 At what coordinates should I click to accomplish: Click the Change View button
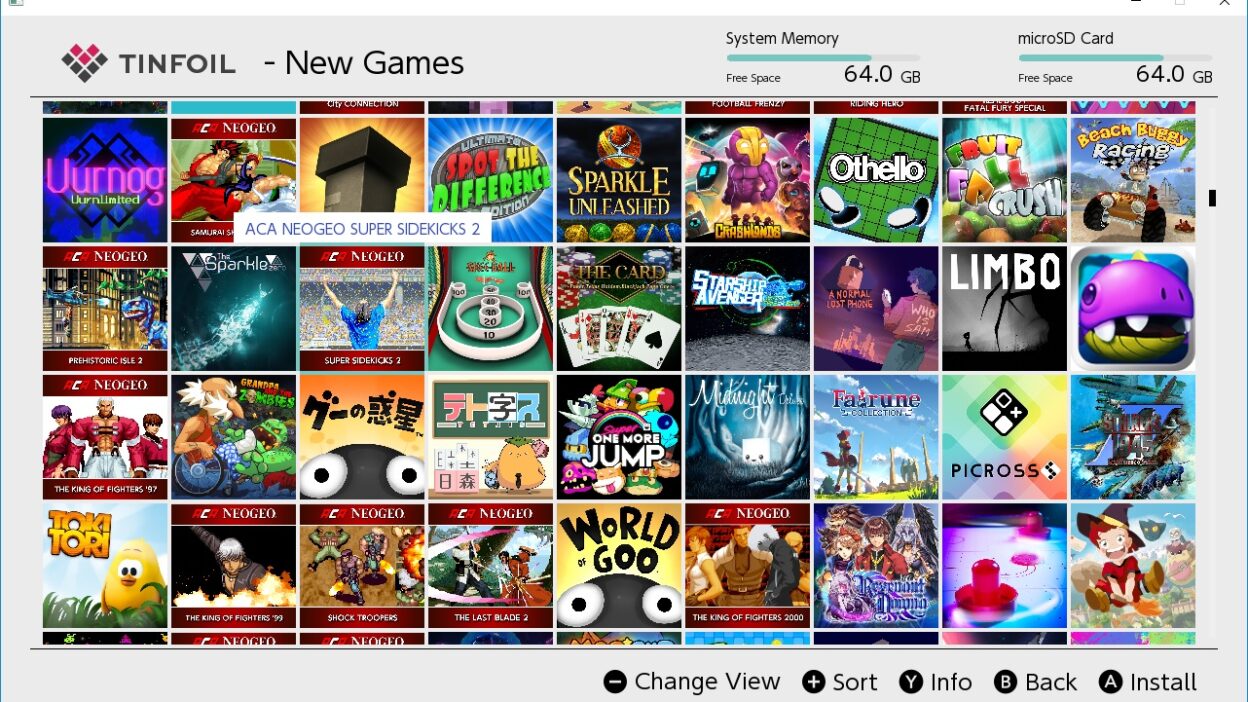(x=692, y=682)
